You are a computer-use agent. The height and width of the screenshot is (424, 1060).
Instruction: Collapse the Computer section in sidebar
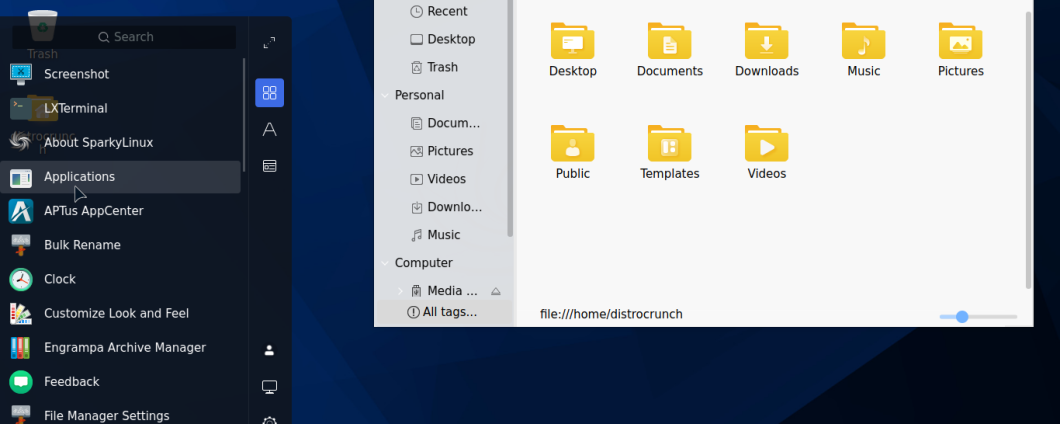[385, 263]
